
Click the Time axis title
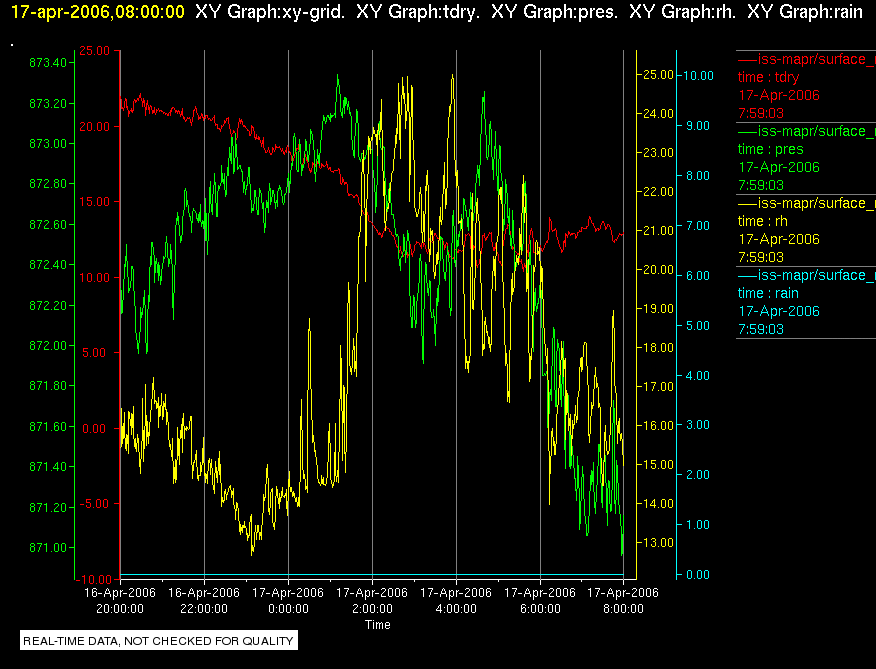[x=378, y=625]
